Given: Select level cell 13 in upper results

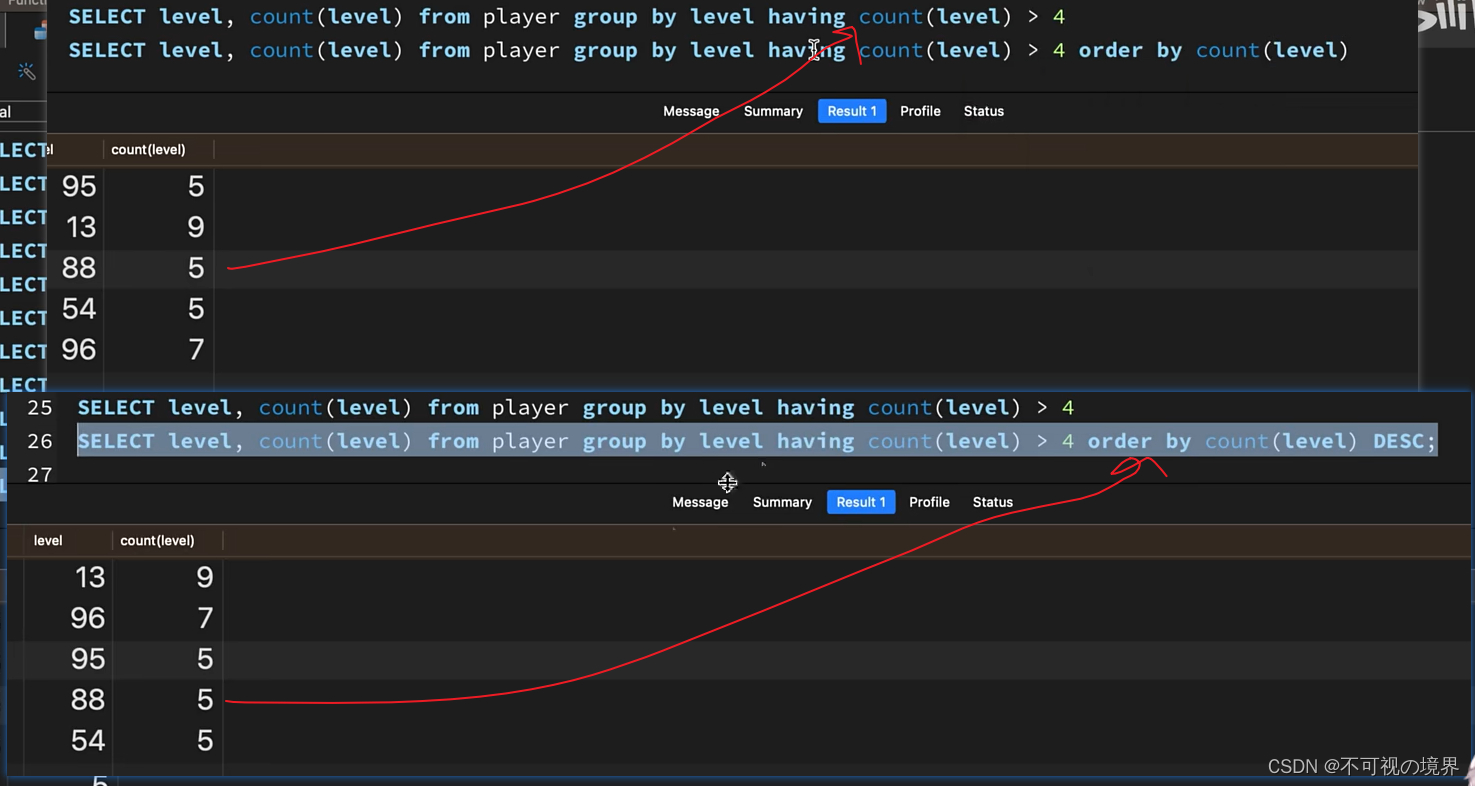Looking at the screenshot, I should pyautogui.click(x=81, y=228).
